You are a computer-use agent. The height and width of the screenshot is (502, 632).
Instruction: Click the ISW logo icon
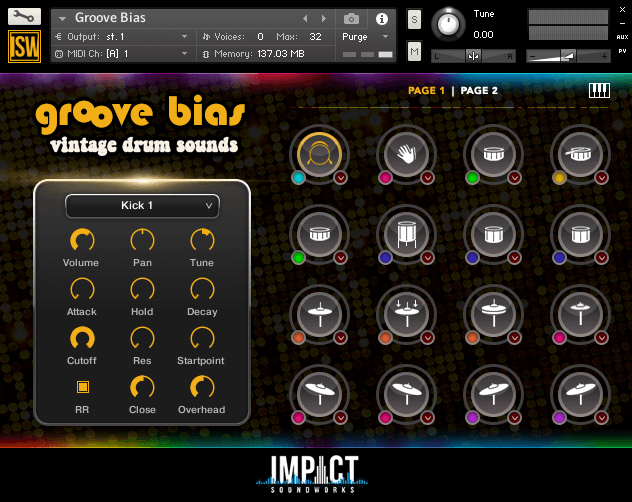pos(24,47)
